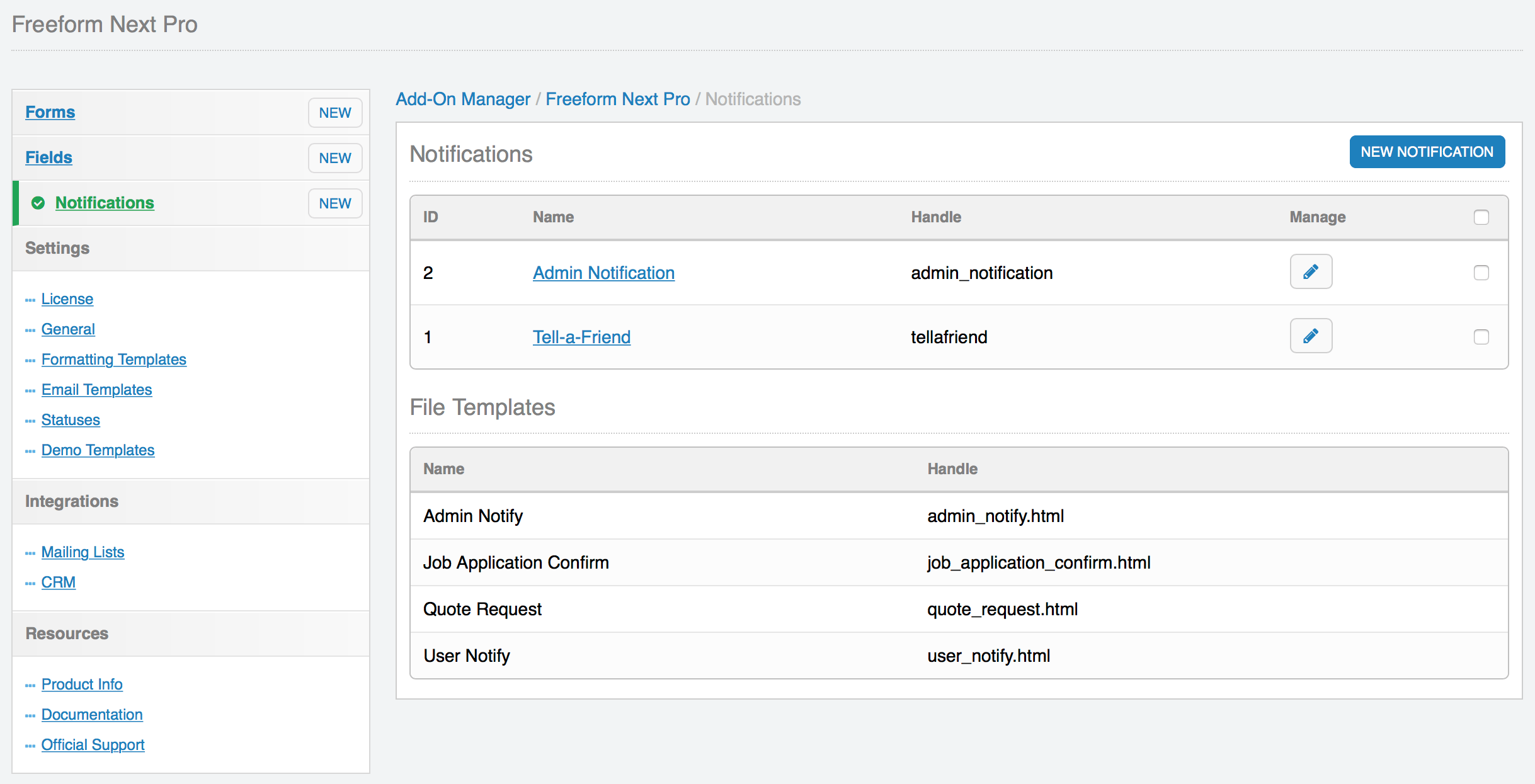Click the Settings heading in sidebar
This screenshot has height=784, width=1535.
coord(57,248)
